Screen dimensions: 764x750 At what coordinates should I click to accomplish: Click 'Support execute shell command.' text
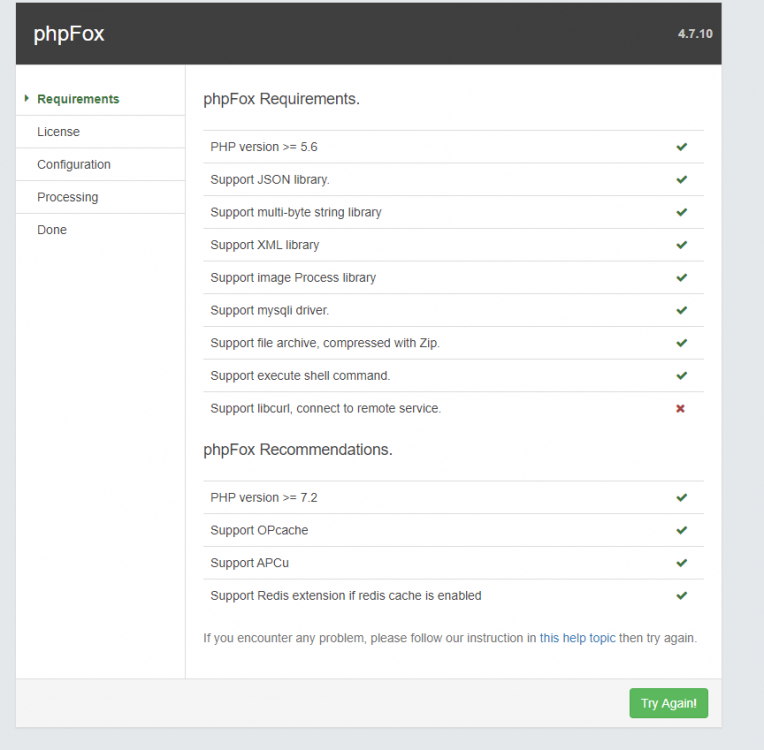tap(300, 375)
